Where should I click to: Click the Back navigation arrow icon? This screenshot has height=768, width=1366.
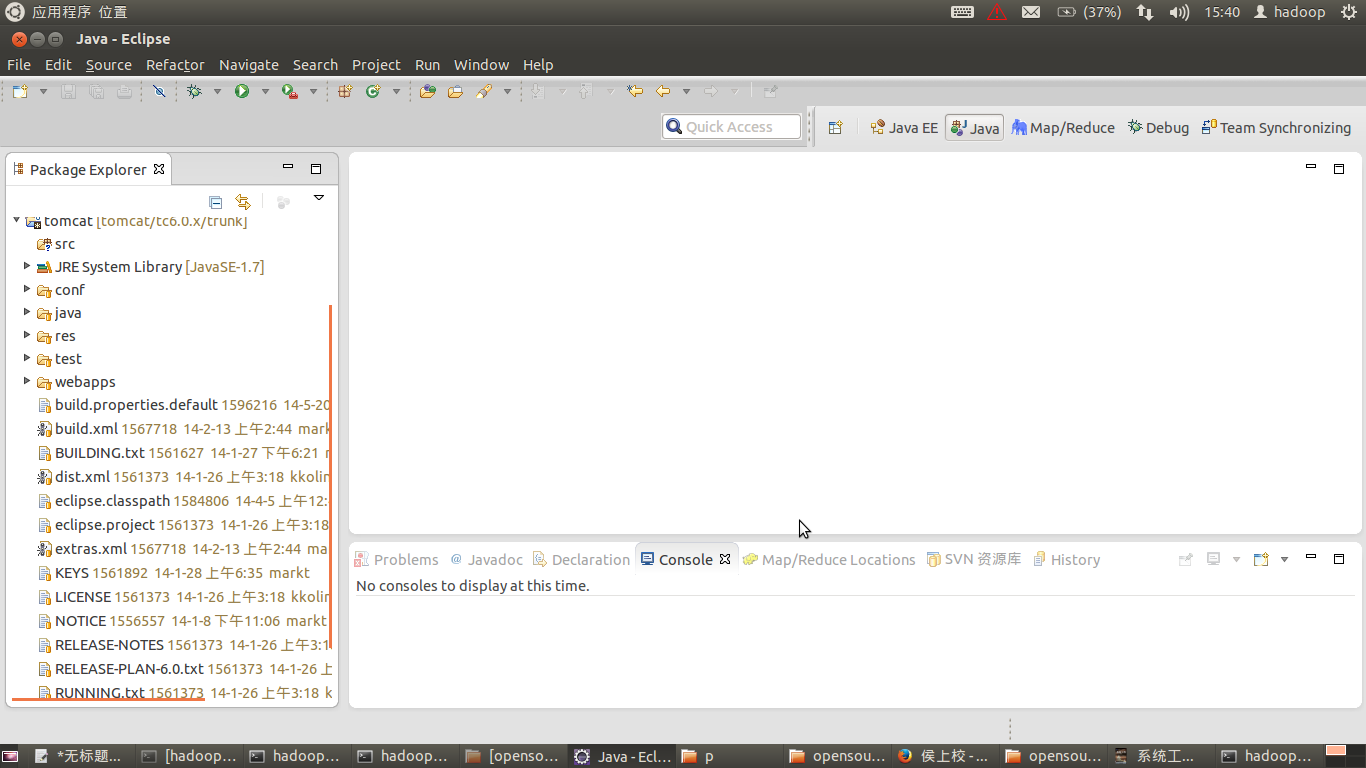pyautogui.click(x=663, y=91)
